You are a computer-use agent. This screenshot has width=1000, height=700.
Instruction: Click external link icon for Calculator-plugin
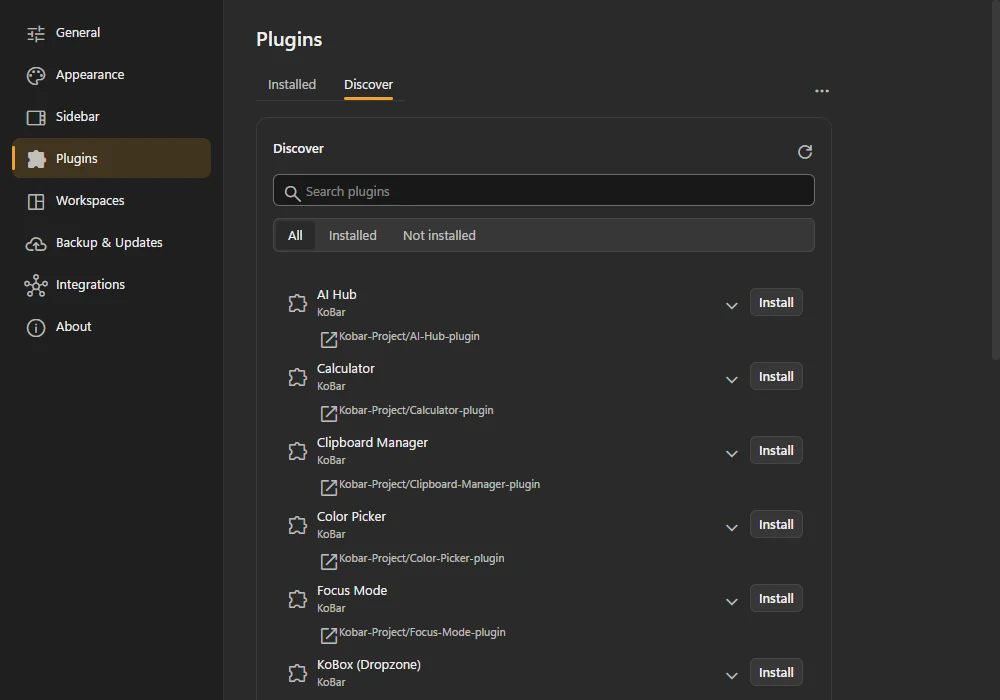pos(328,413)
